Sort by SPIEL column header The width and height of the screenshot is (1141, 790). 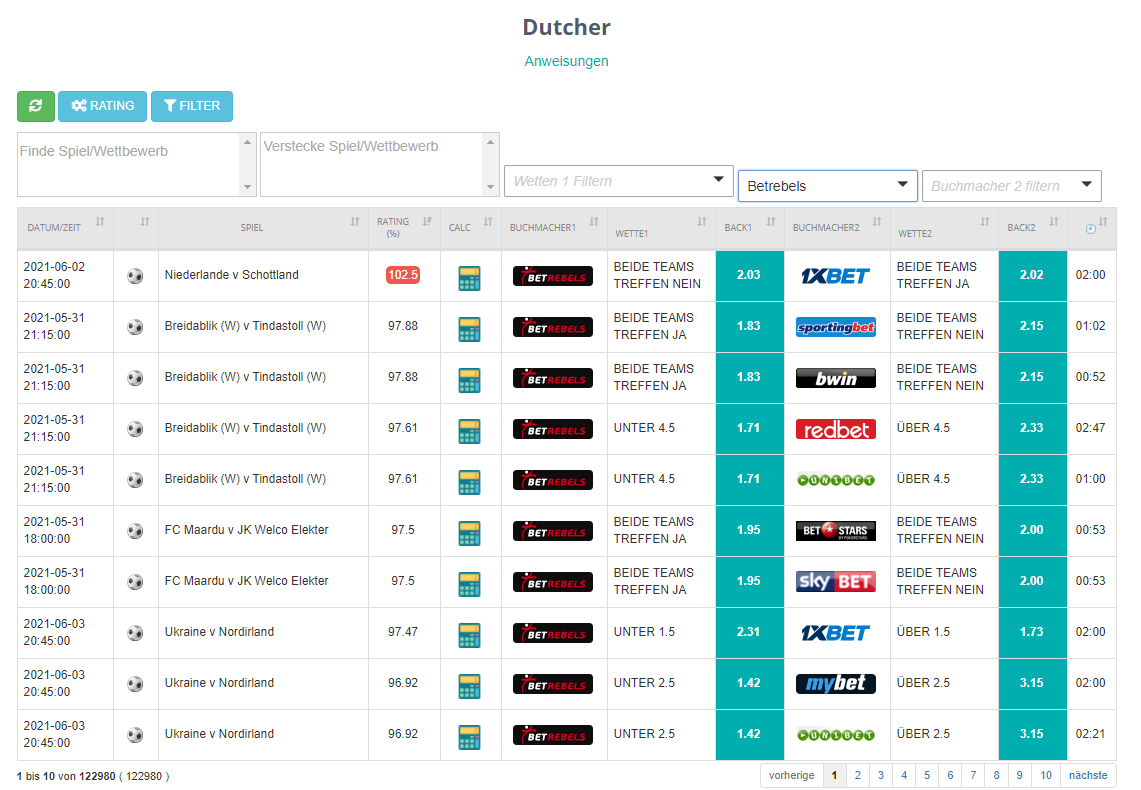263,228
